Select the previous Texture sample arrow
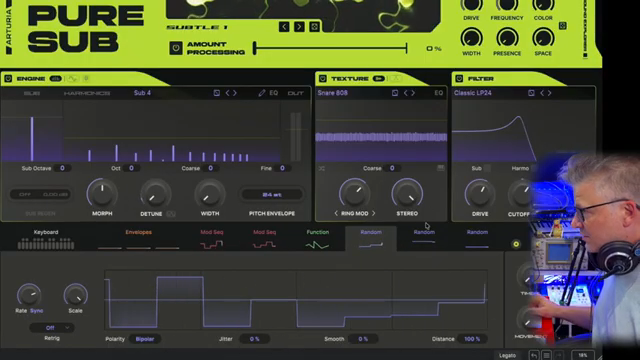The width and height of the screenshot is (640, 360). (406, 93)
